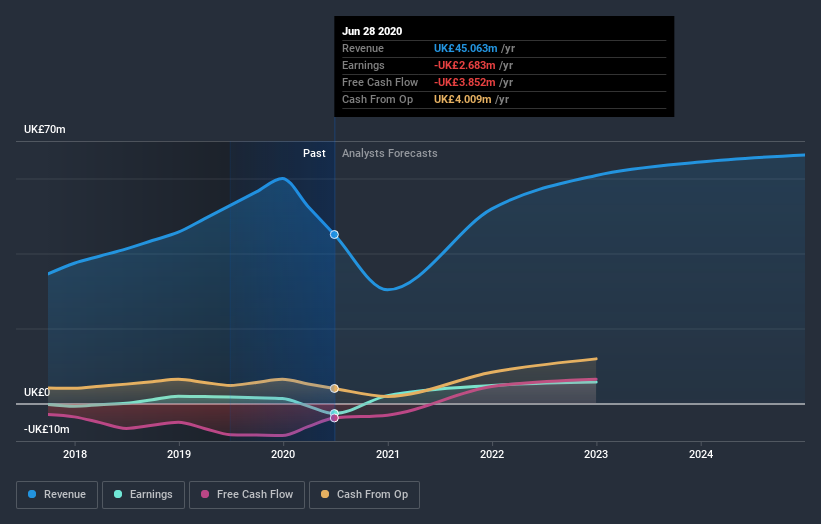Toggle the Revenue legend button
The image size is (821, 524).
(x=57, y=495)
